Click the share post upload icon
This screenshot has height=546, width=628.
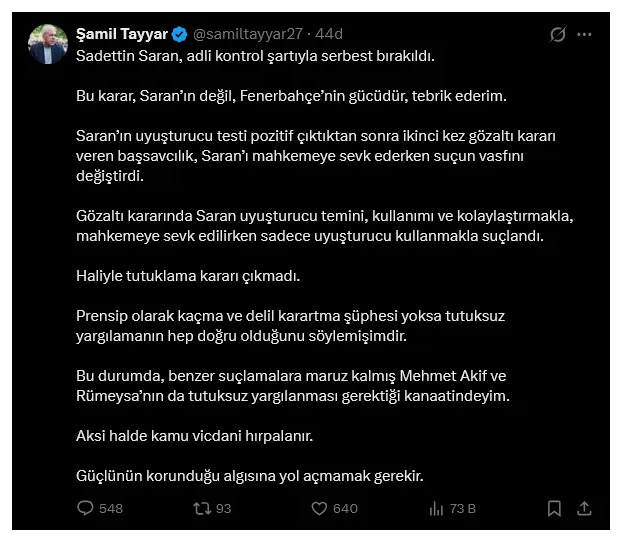pos(585,508)
